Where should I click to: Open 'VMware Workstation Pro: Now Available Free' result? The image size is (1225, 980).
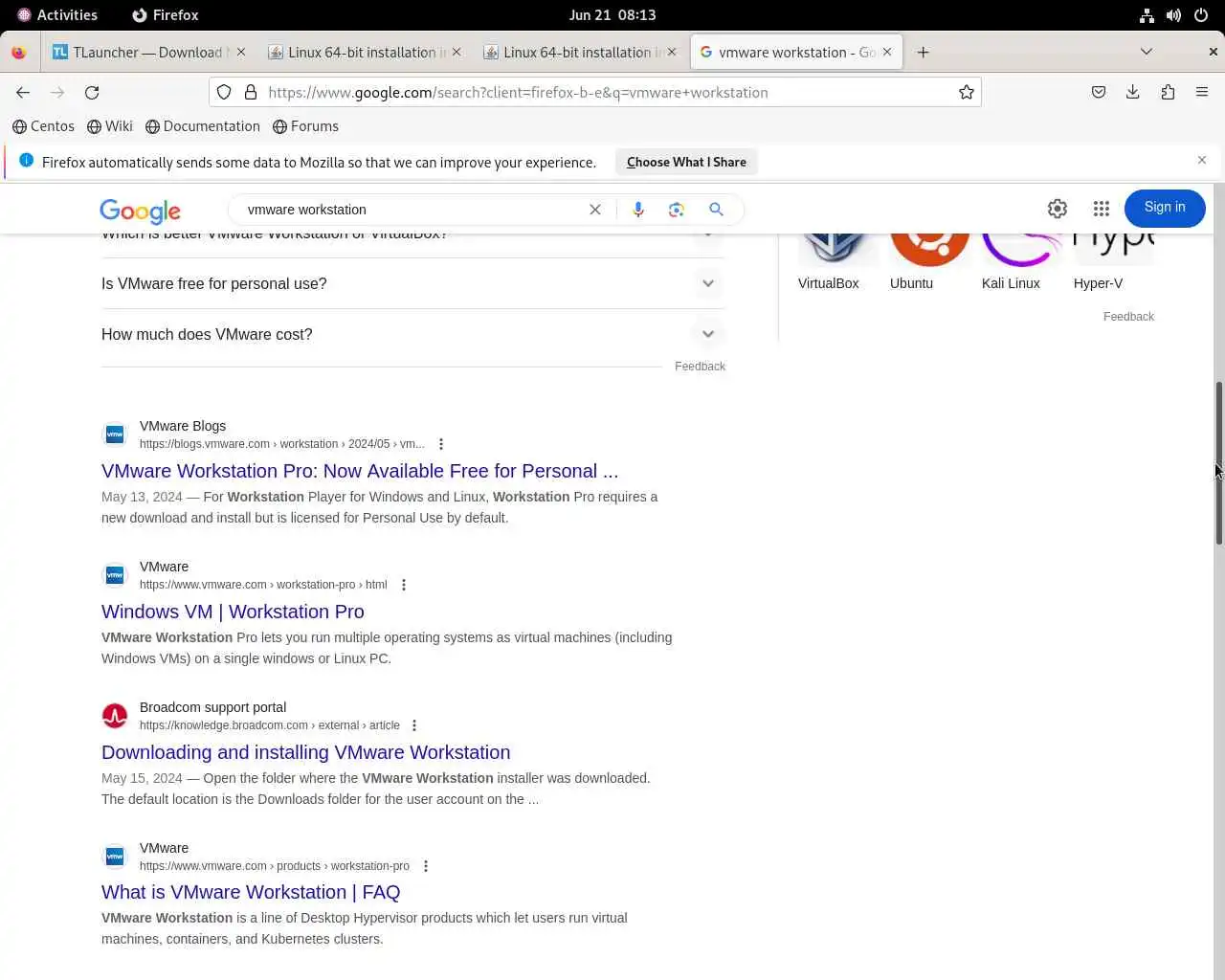pyautogui.click(x=360, y=471)
